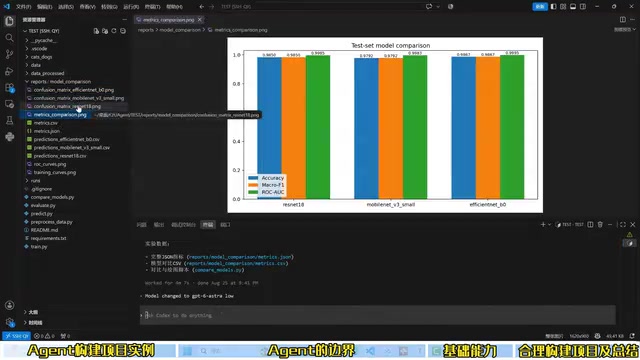640x360 pixels.
Task: Click the title bar command search box
Action: click(320, 7)
